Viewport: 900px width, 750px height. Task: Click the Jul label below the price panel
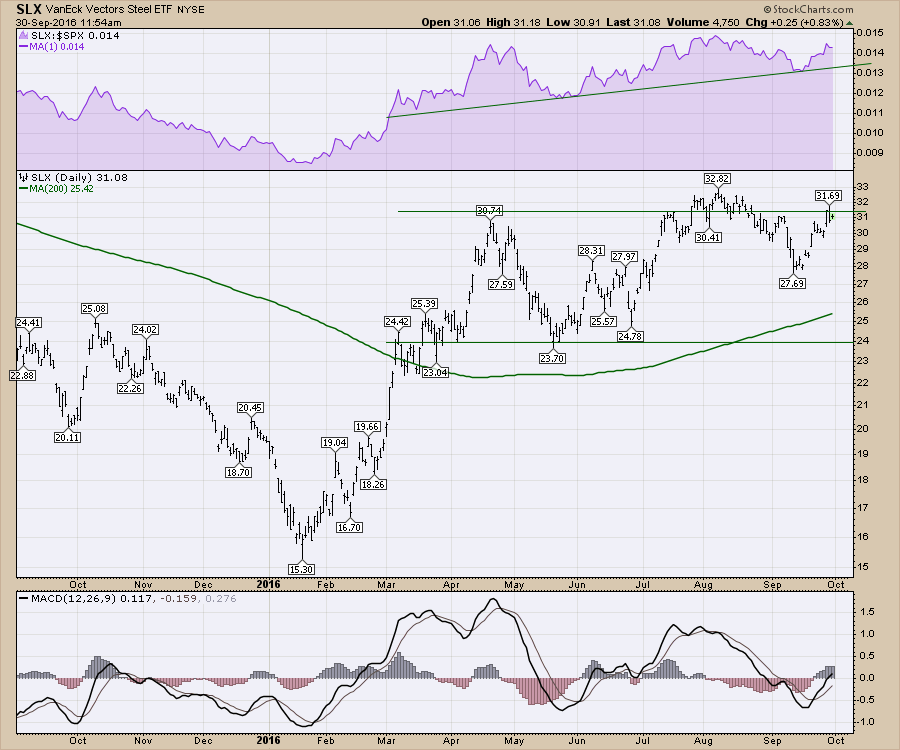642,585
